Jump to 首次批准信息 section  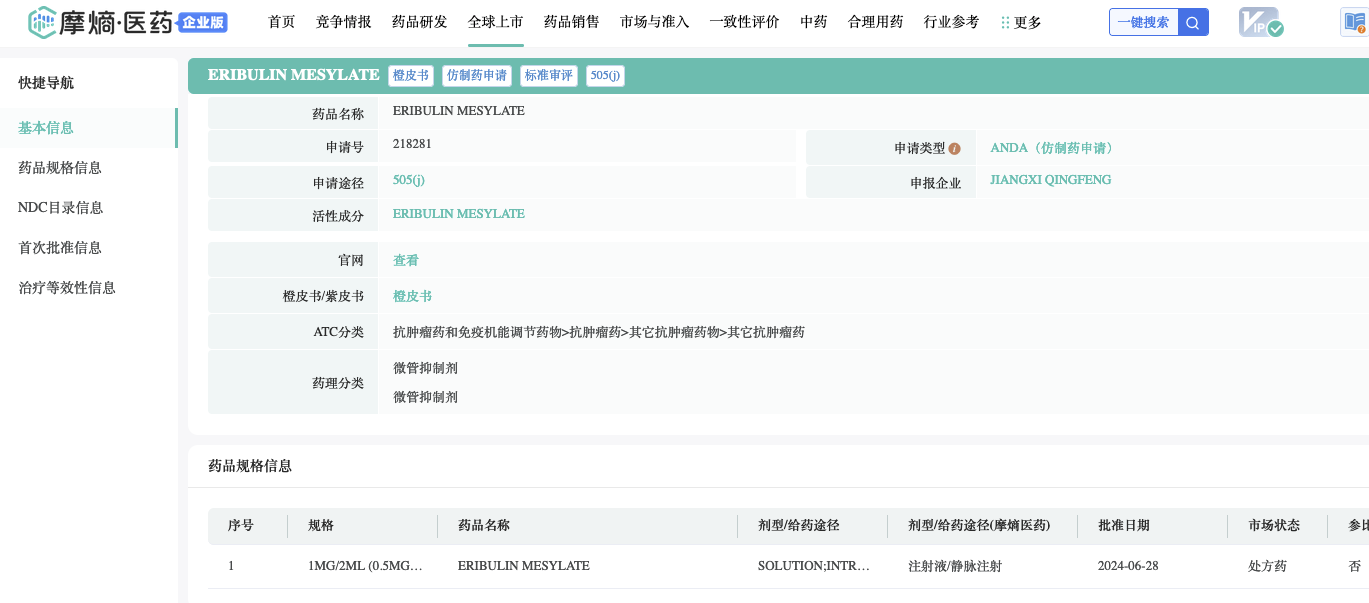pyautogui.click(x=60, y=248)
